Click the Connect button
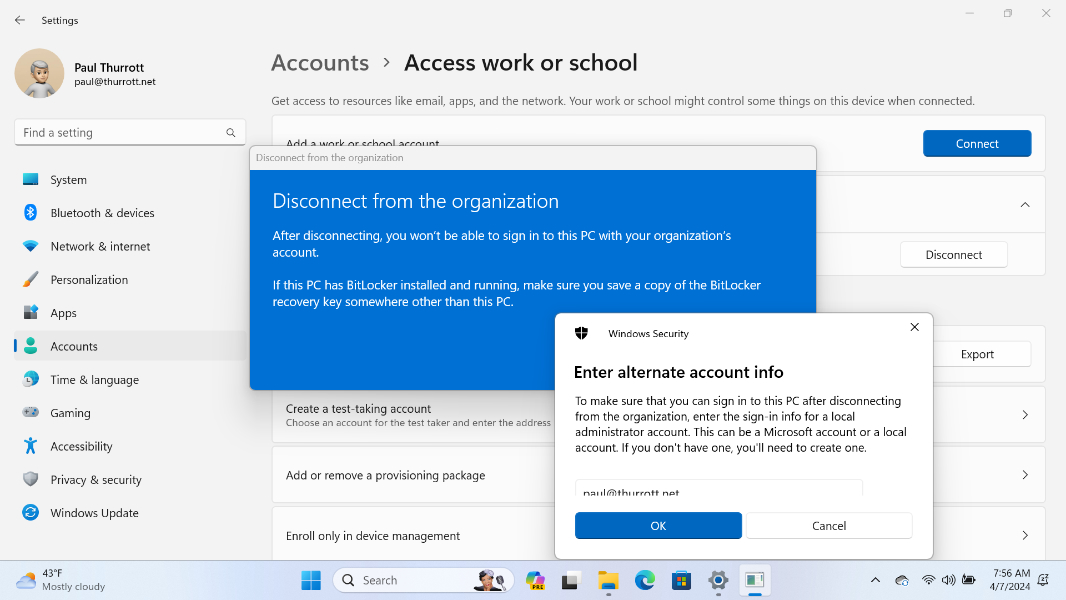1066x600 pixels. [976, 144]
